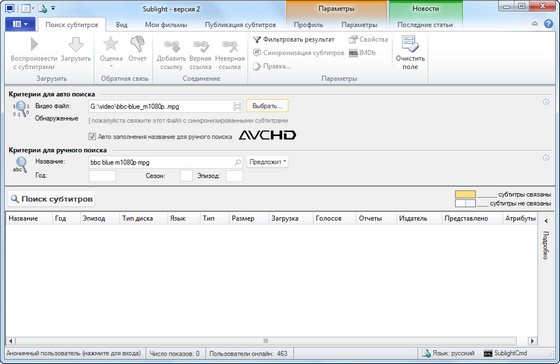560x364 pixels.
Task: Click the Загрузить download arrow icon
Action: point(76,45)
